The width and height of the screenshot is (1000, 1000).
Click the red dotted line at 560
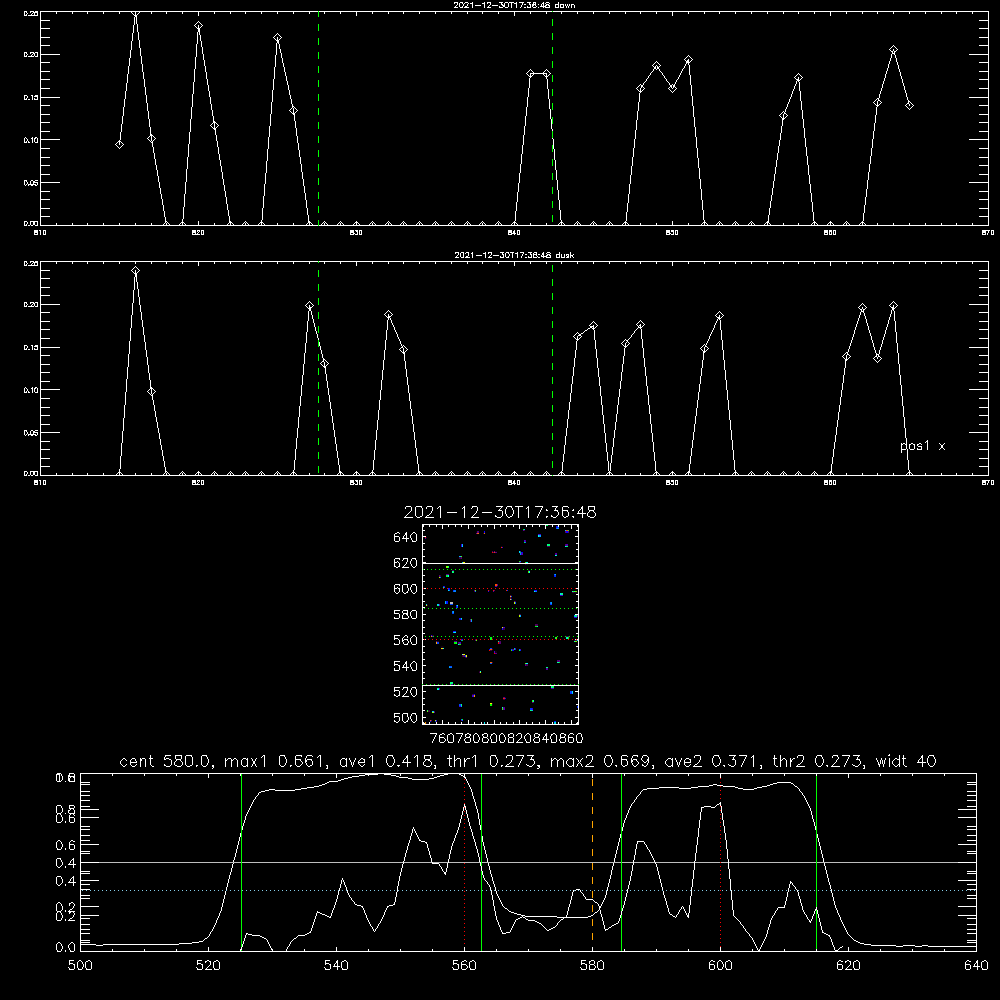(x=464, y=861)
